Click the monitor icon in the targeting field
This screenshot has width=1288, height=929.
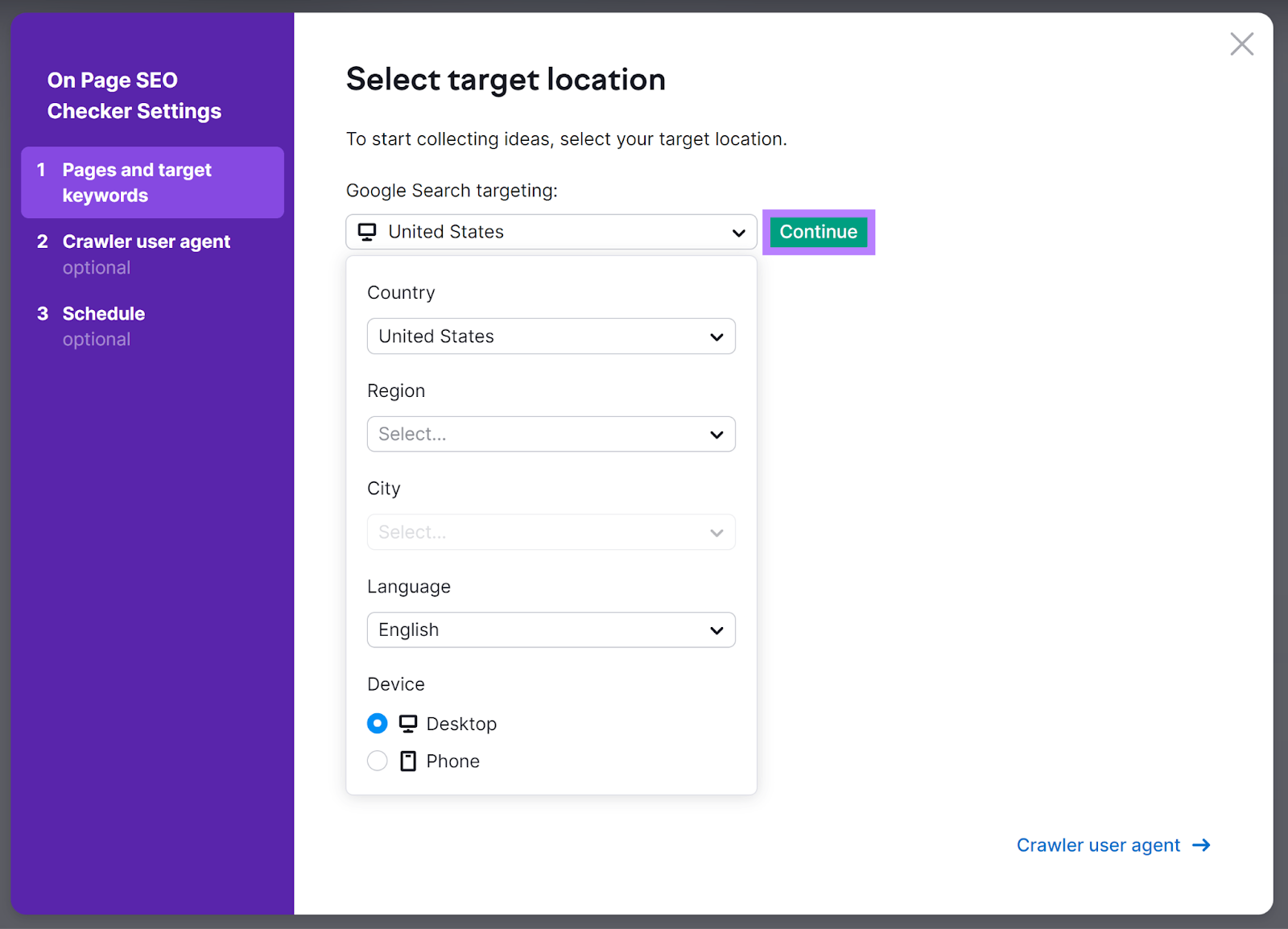pyautogui.click(x=368, y=232)
